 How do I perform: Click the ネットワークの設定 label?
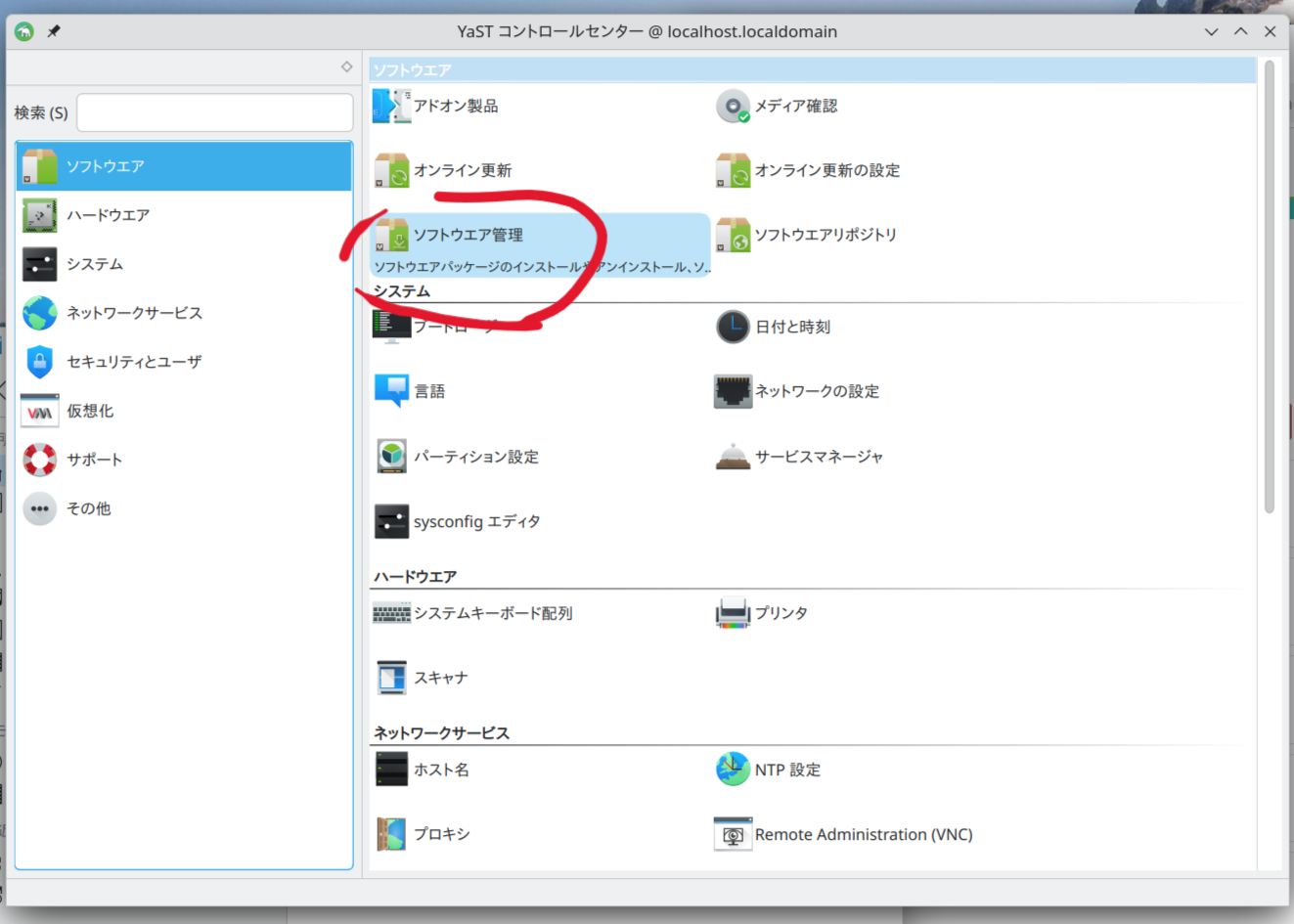[817, 391]
